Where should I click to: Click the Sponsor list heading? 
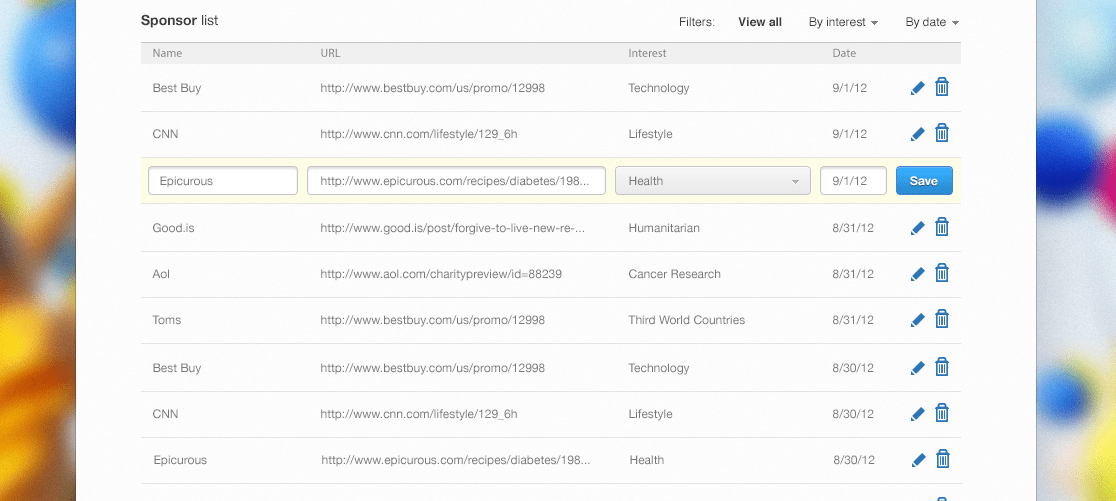pyautogui.click(x=179, y=21)
